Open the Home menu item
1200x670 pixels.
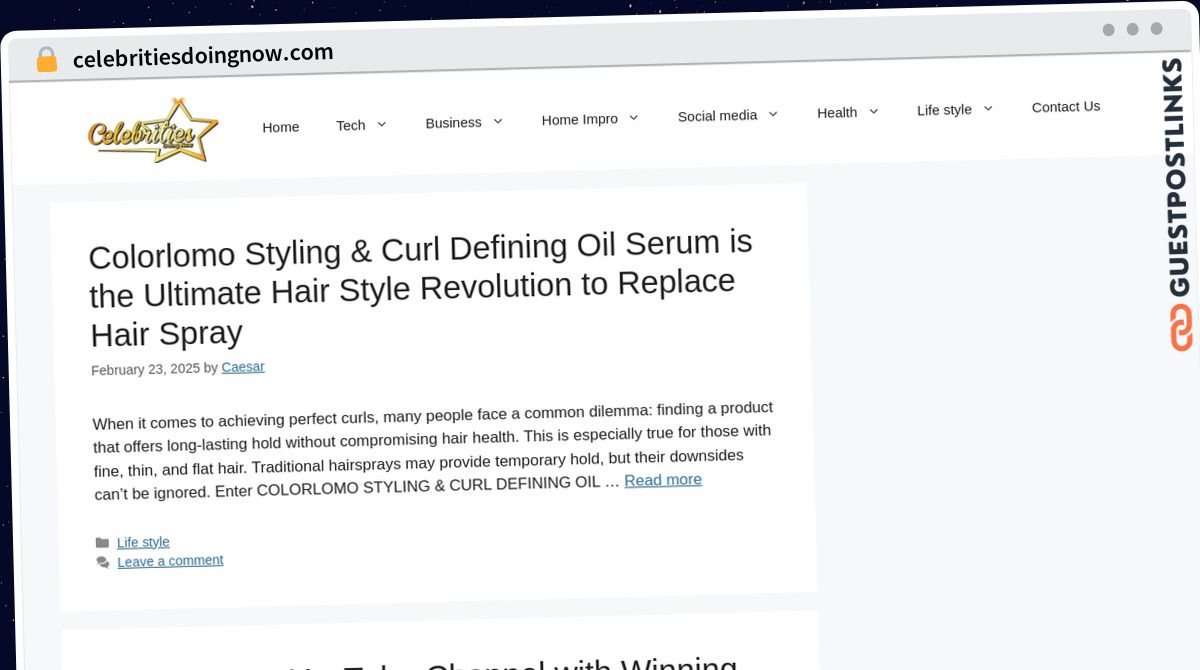click(281, 127)
